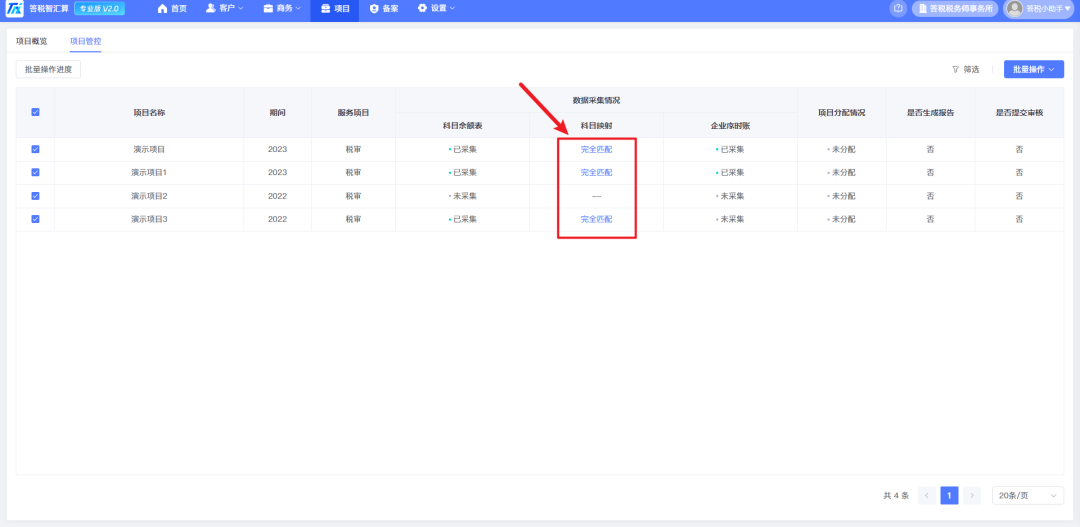Switch to the 项目管控 tab
The width and height of the screenshot is (1080, 527).
[85, 41]
